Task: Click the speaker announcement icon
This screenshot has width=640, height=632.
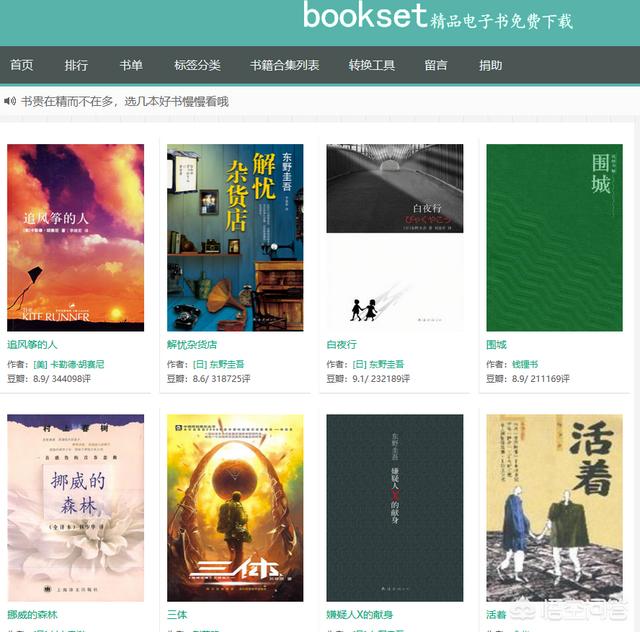Action: tap(10, 101)
